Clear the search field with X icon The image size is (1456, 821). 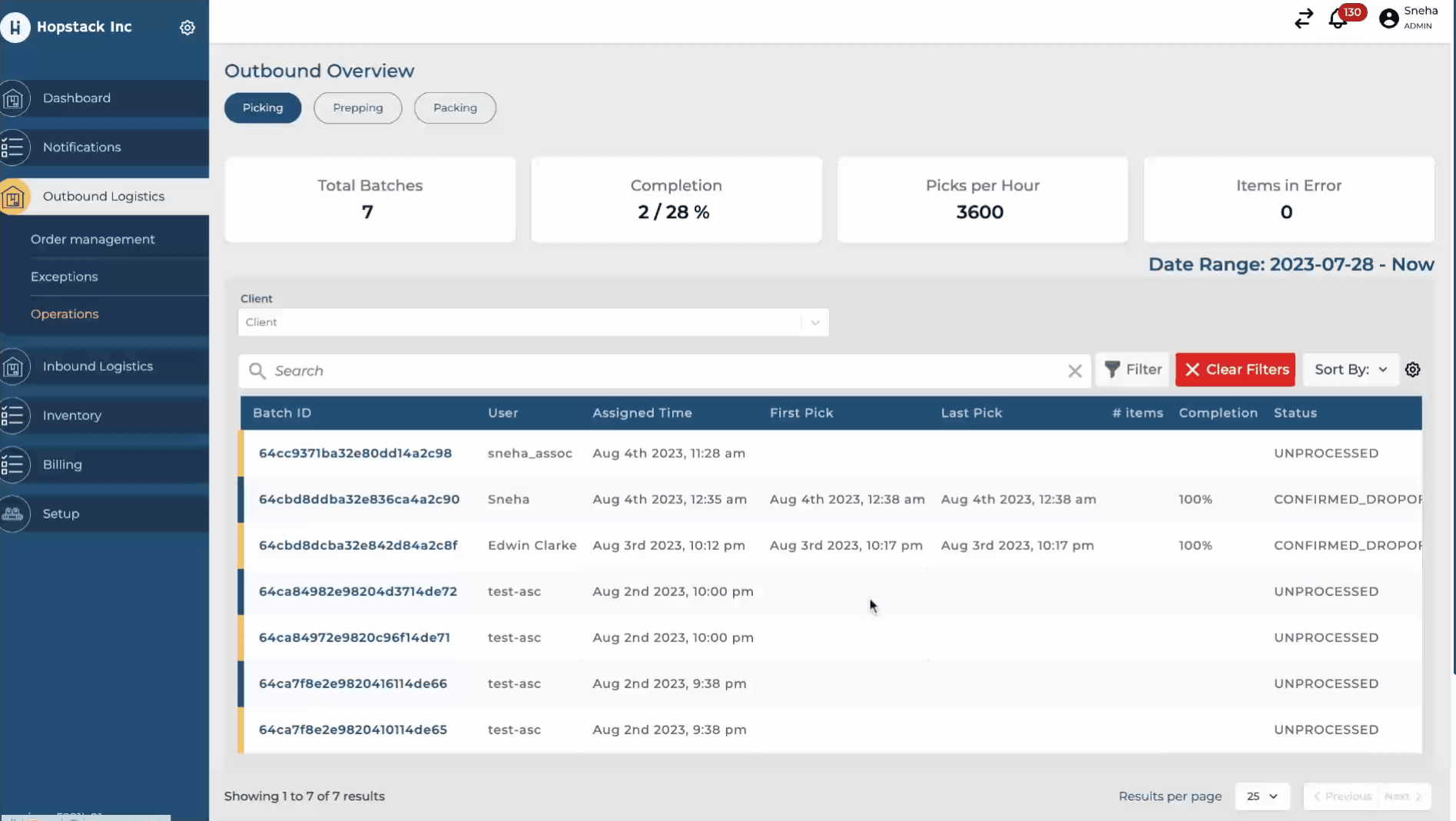(1074, 371)
